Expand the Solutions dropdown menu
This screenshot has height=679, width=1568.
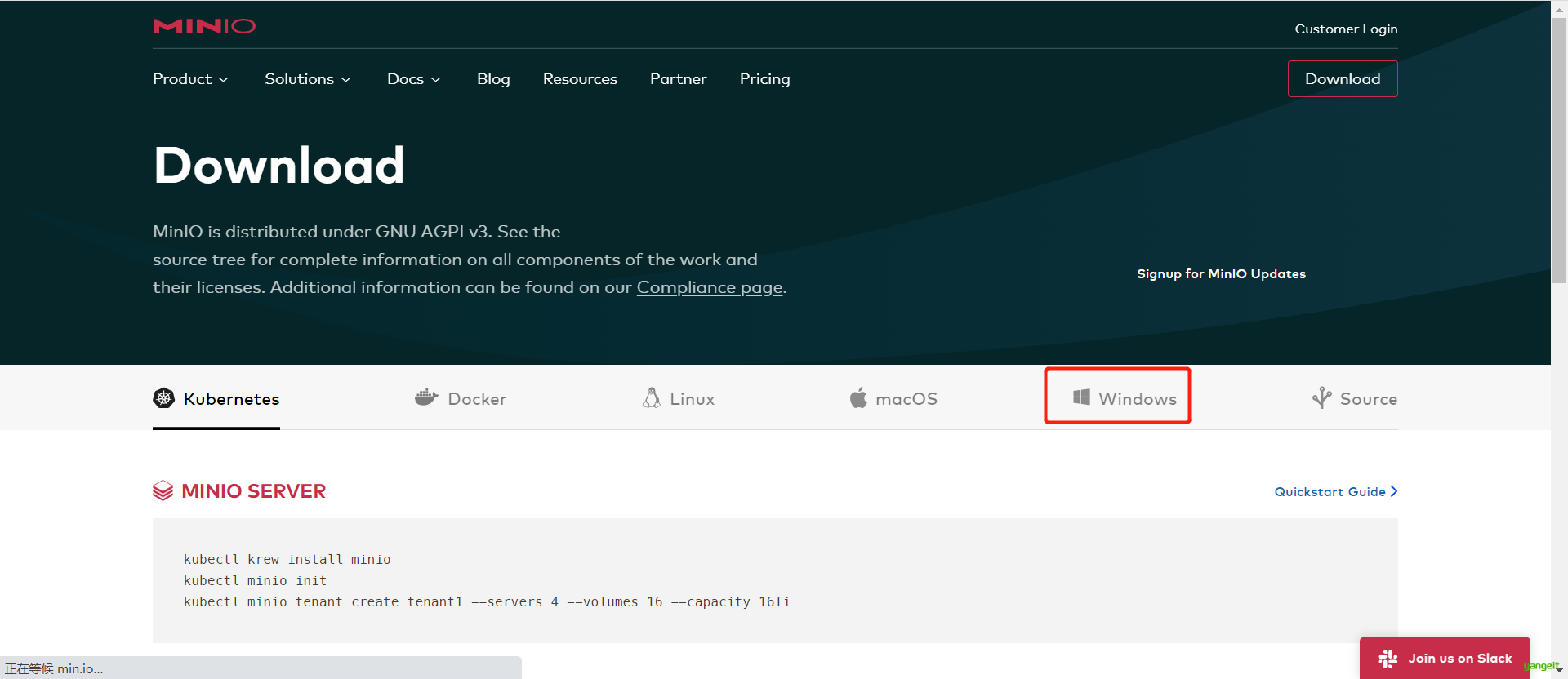308,79
